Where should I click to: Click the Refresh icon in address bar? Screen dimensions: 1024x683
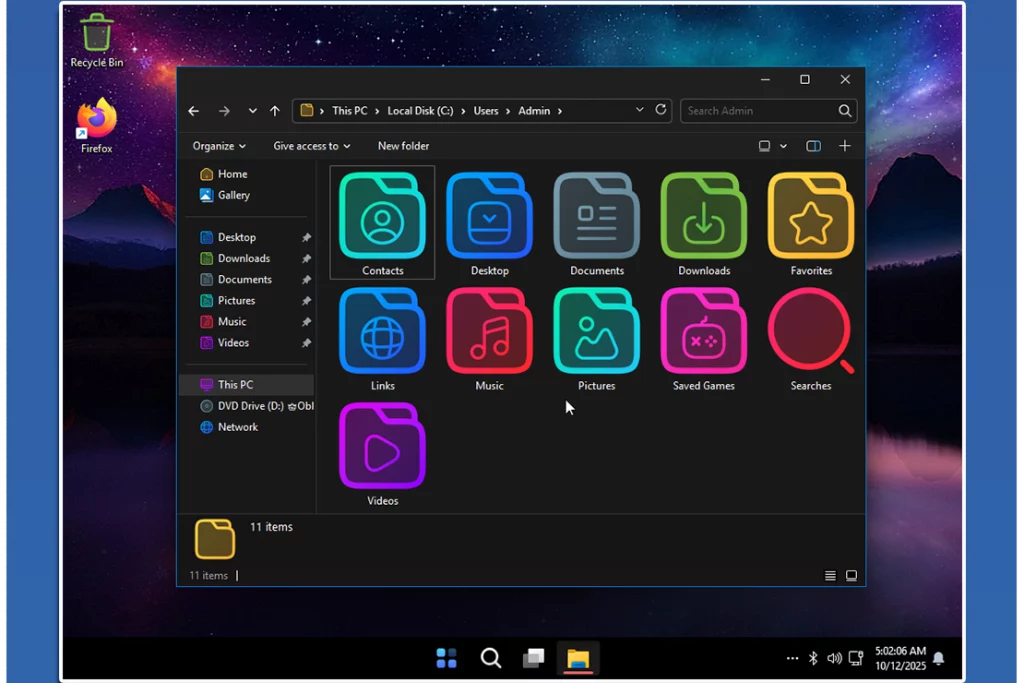[661, 110]
